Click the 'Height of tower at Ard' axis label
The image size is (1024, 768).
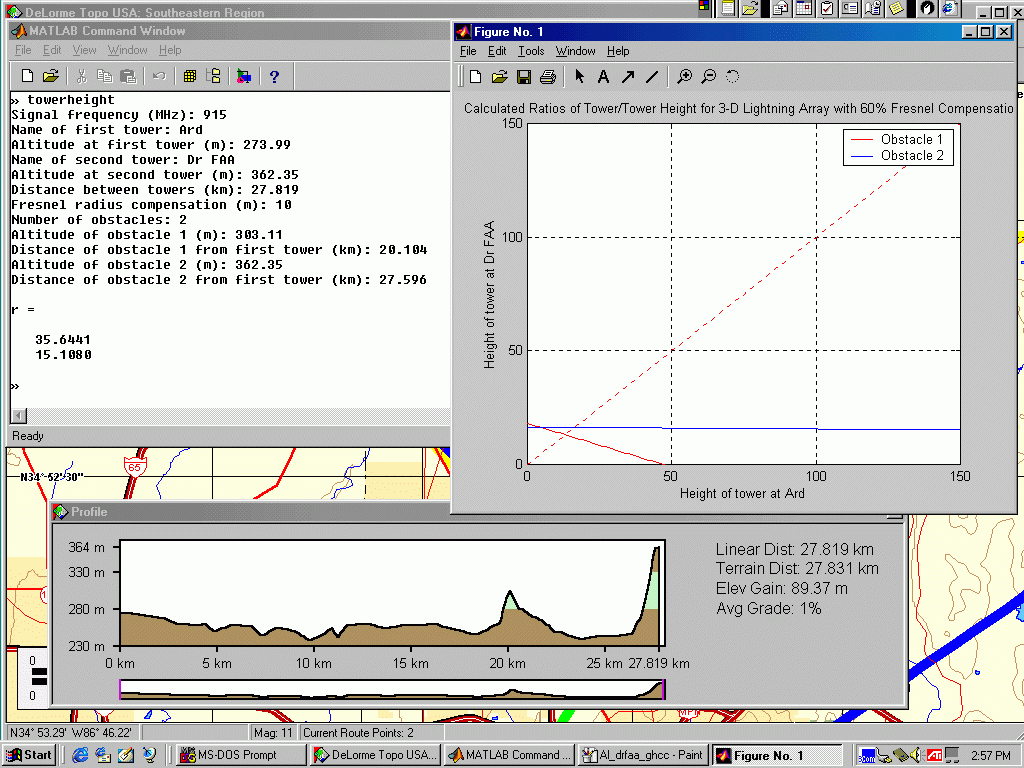click(x=743, y=494)
